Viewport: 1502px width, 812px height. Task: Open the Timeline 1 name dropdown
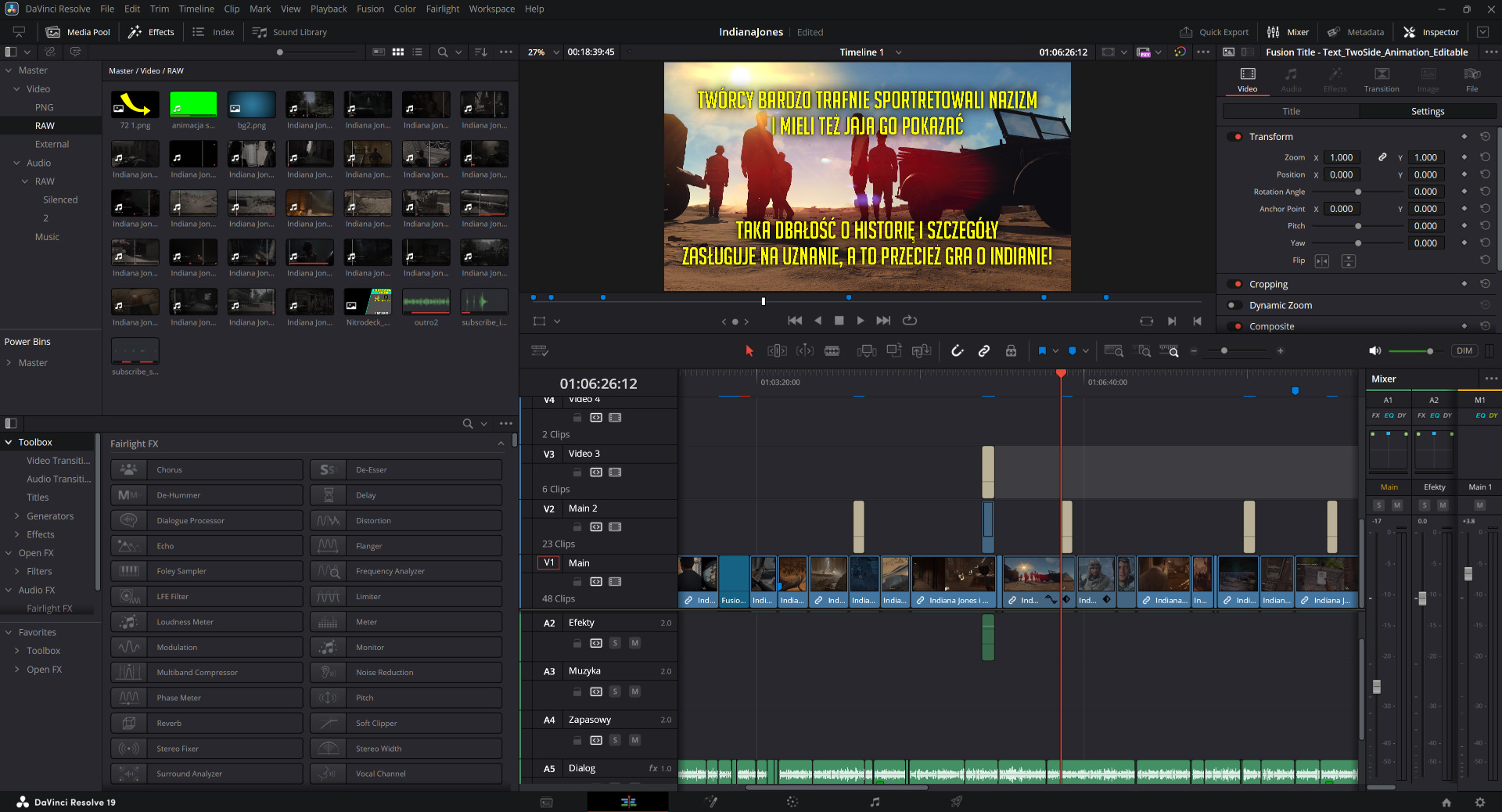click(x=899, y=52)
